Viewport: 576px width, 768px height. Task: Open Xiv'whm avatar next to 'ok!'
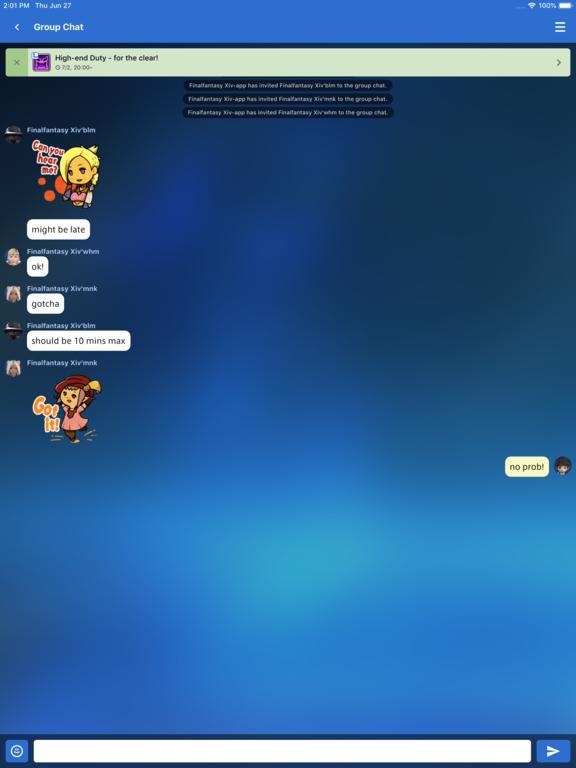coord(13,256)
